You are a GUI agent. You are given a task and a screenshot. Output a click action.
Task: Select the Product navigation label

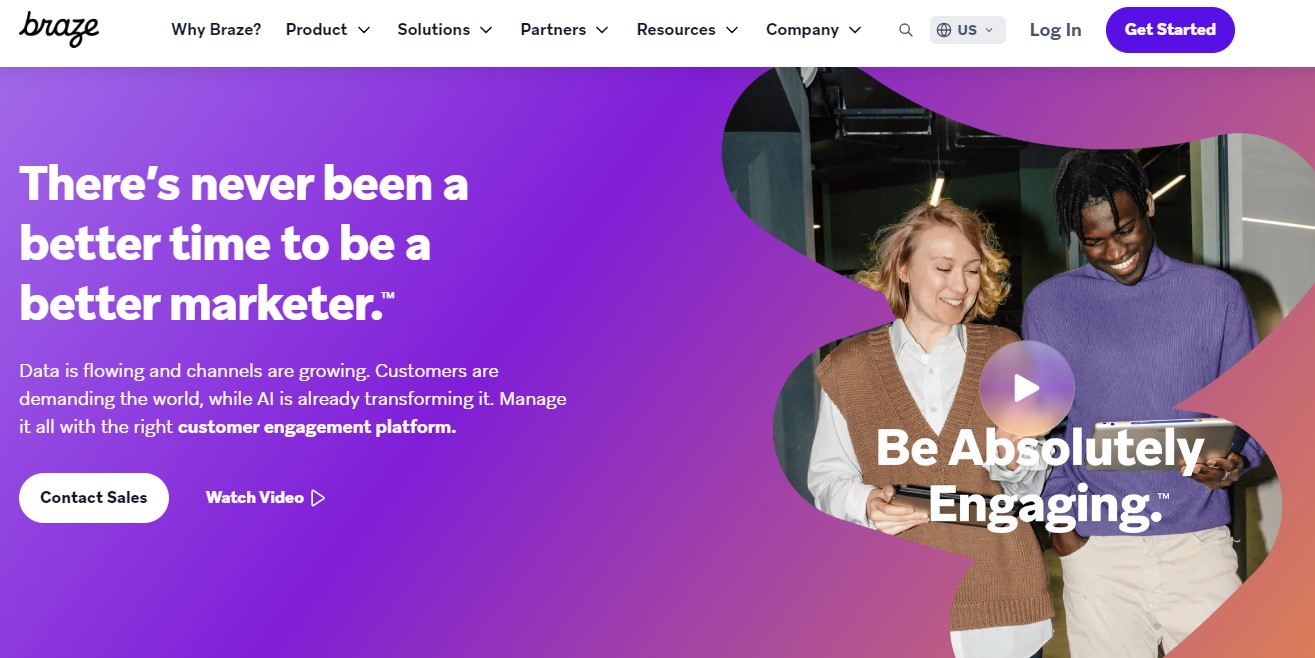pyautogui.click(x=316, y=30)
